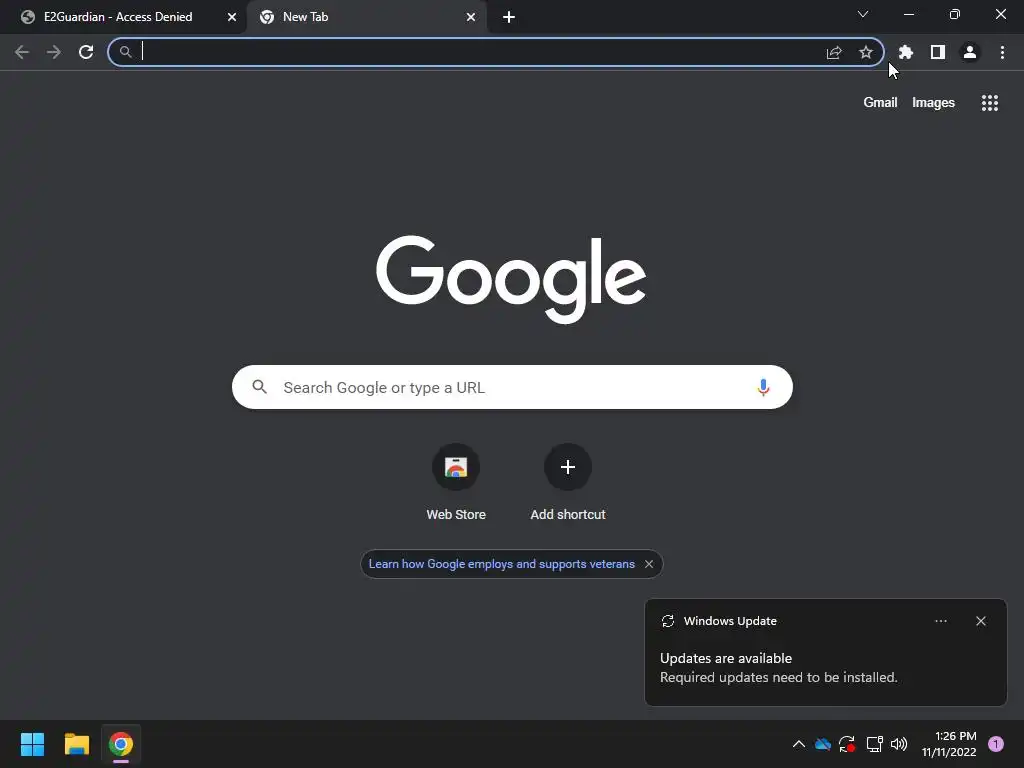Viewport: 1024px width, 768px height.
Task: Open the Gmail link
Action: click(x=880, y=103)
